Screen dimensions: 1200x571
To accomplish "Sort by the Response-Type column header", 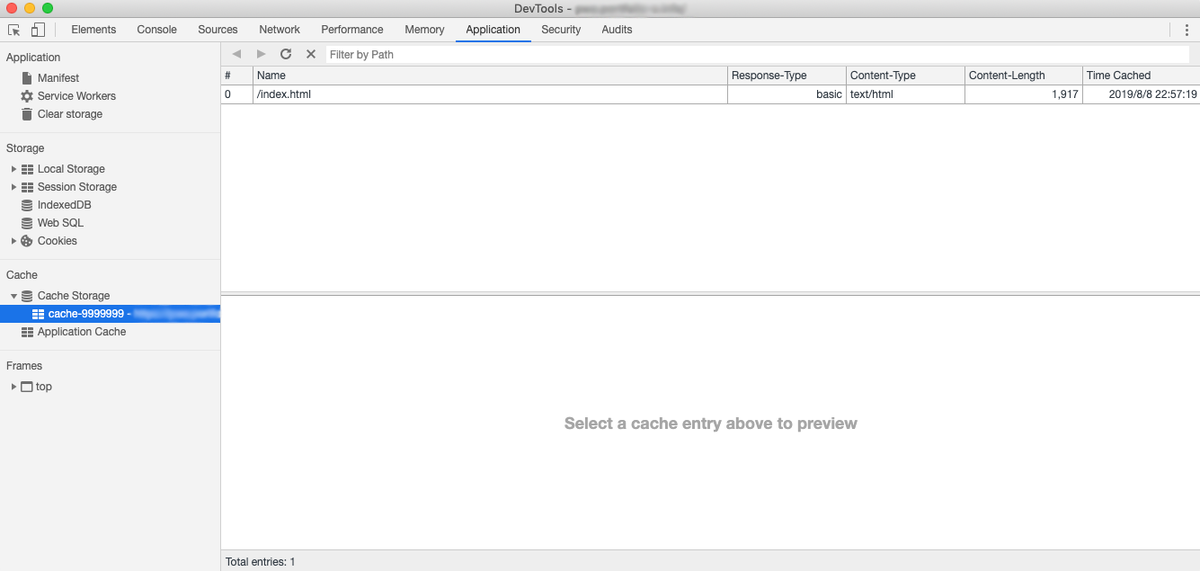I will click(x=787, y=75).
